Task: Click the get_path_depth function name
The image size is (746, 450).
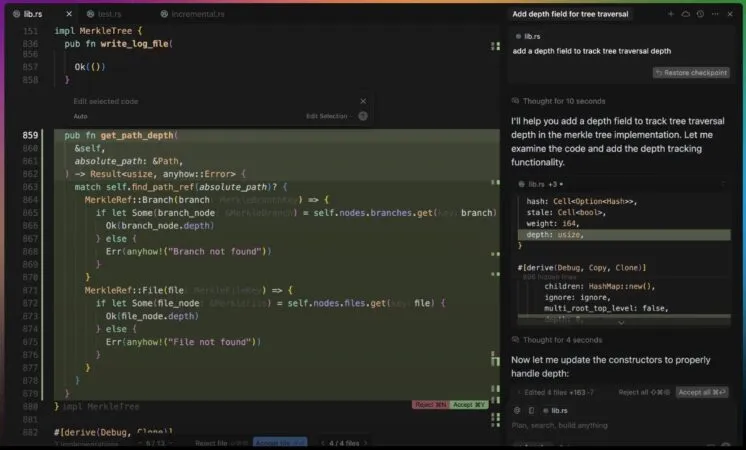Action: coord(137,135)
